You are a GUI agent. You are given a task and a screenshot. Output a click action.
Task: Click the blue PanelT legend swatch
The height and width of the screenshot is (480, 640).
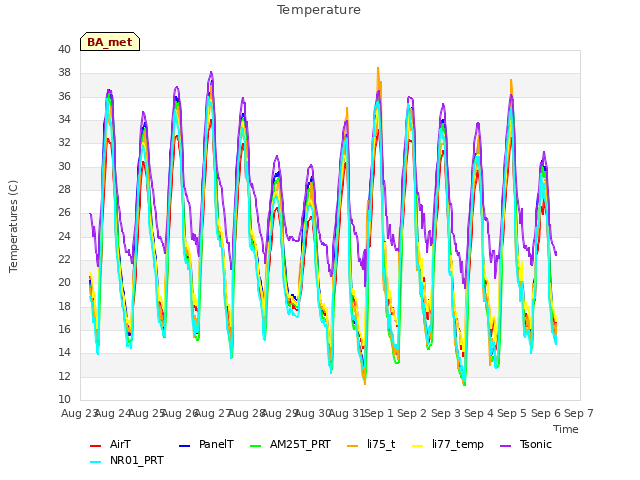pos(184,446)
